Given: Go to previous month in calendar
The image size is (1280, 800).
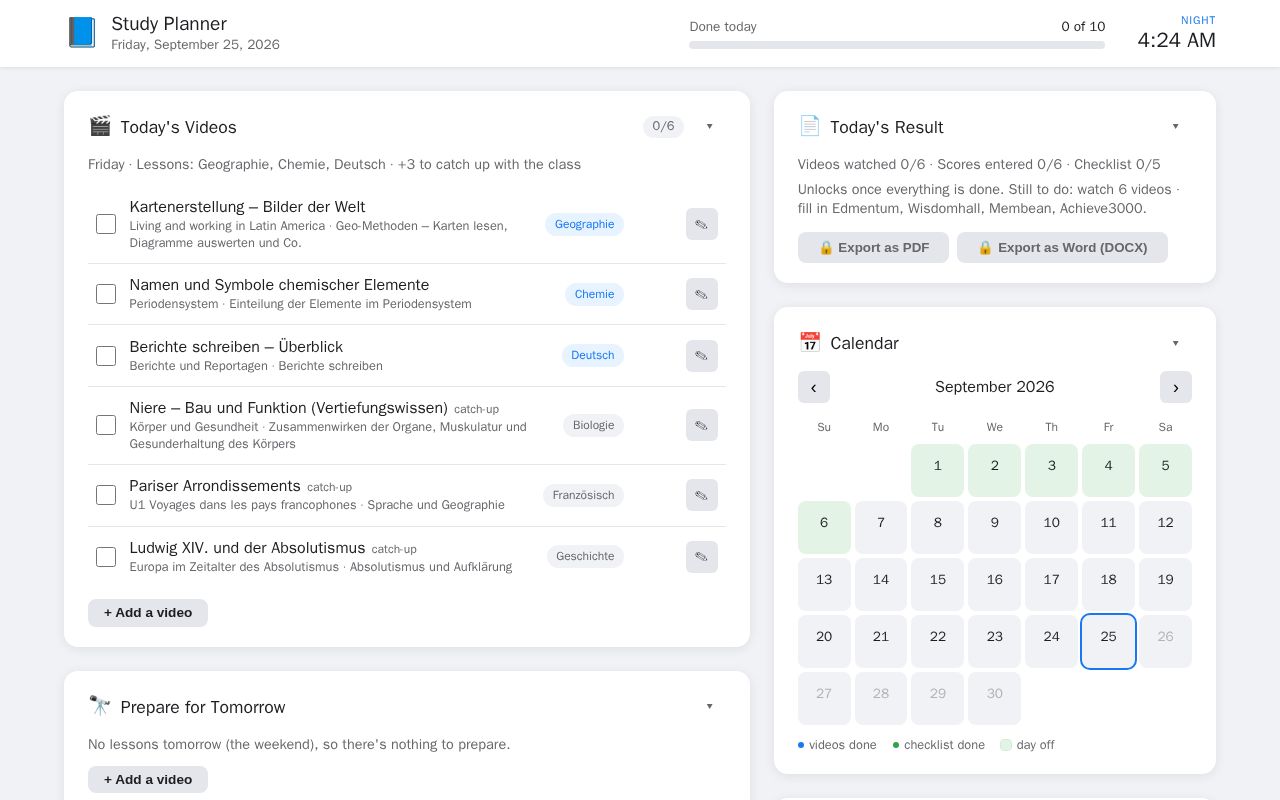Looking at the screenshot, I should (814, 387).
